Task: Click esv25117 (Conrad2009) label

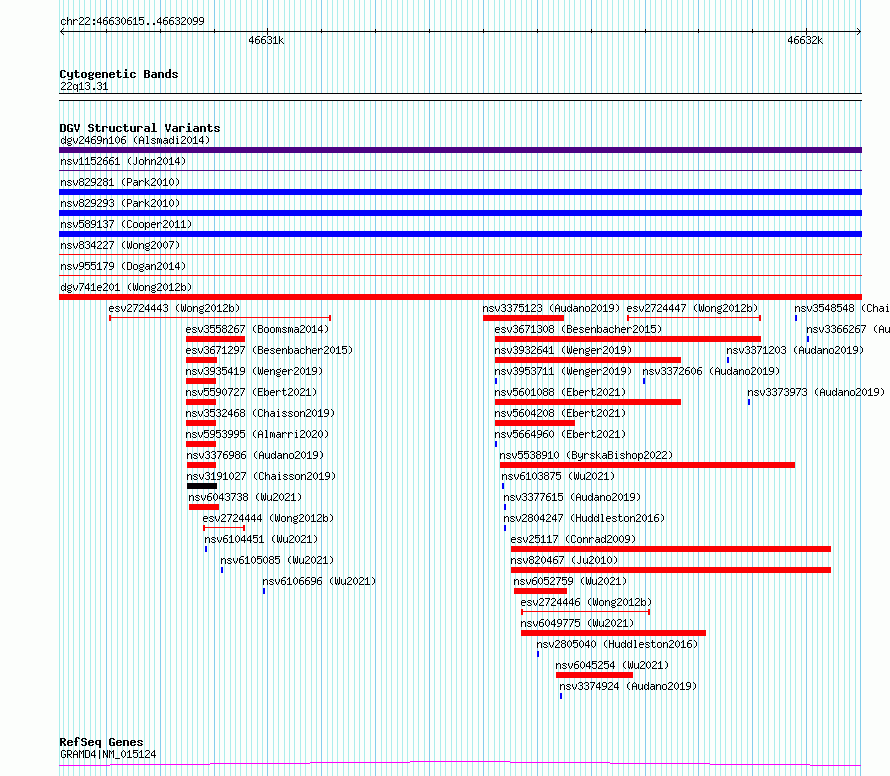Action: coord(573,539)
